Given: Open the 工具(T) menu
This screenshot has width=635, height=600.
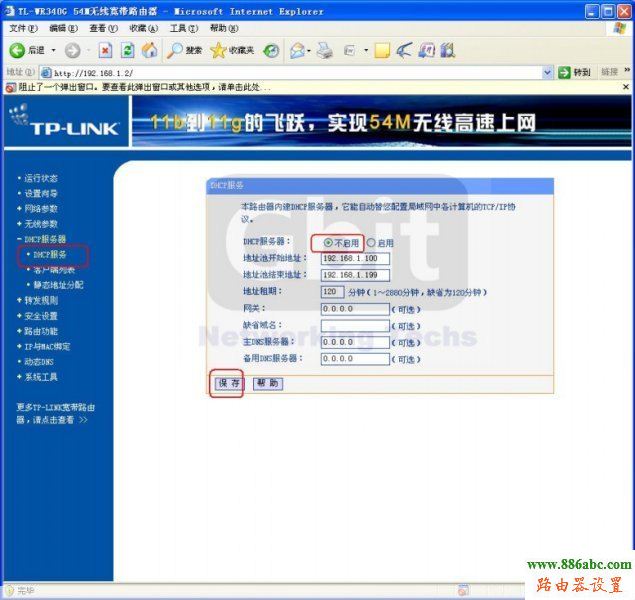Looking at the screenshot, I should pyautogui.click(x=184, y=28).
